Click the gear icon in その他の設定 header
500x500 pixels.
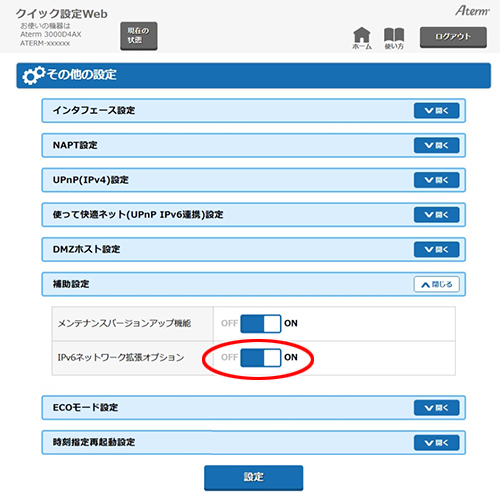[x=33, y=75]
